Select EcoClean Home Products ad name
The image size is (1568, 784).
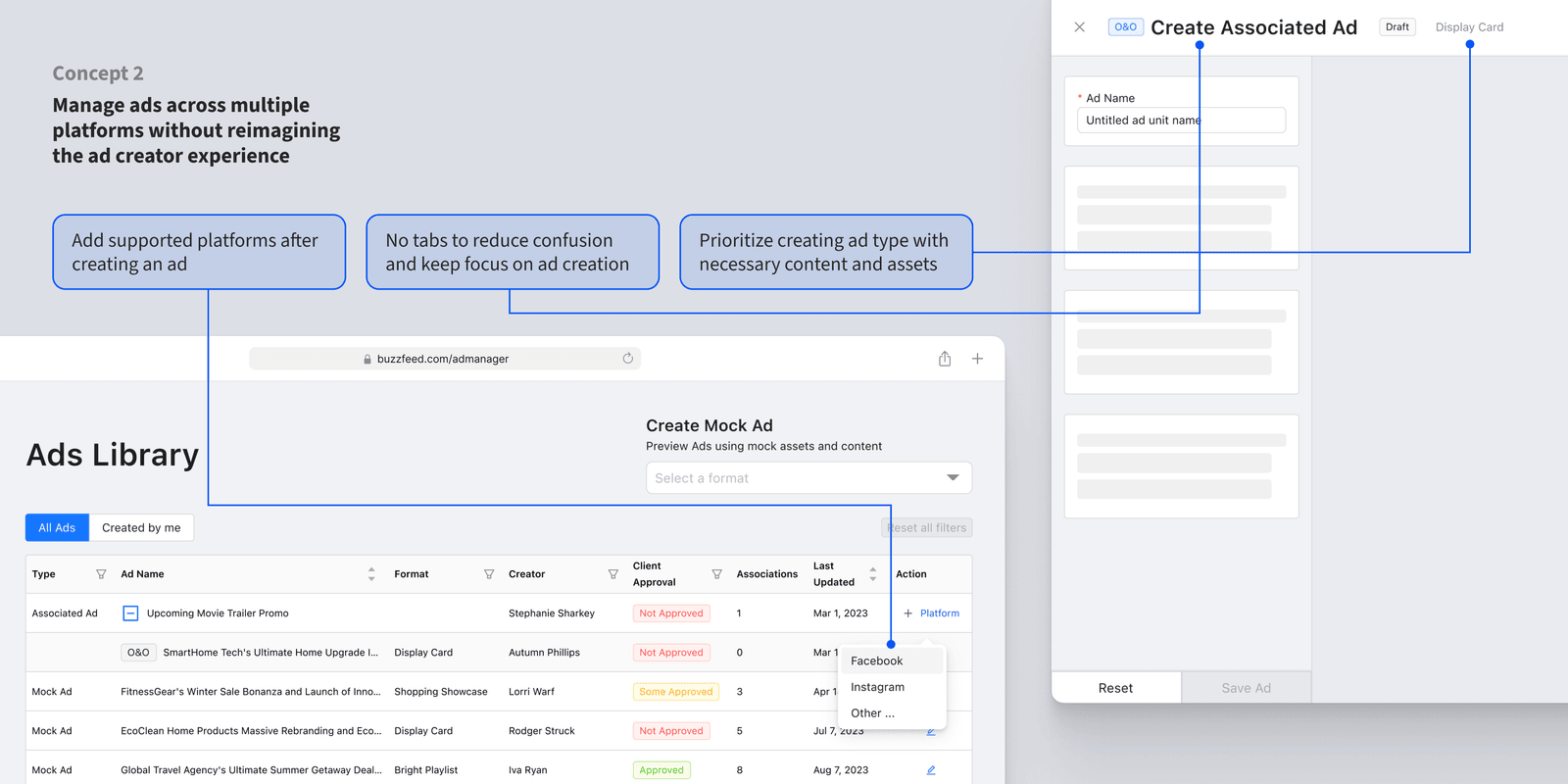(x=251, y=731)
